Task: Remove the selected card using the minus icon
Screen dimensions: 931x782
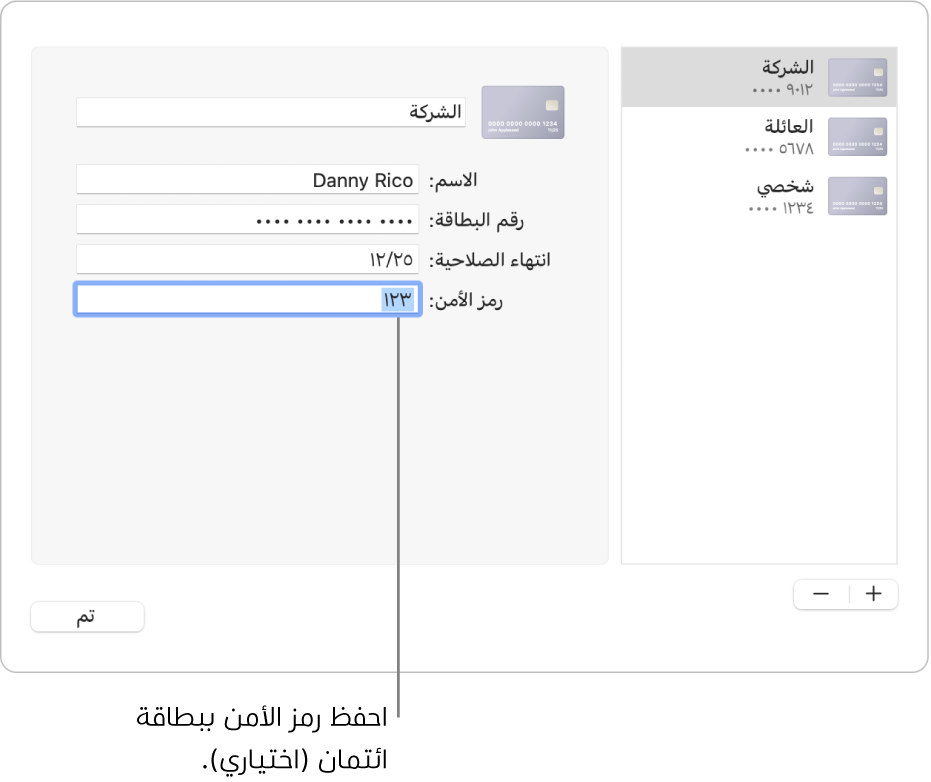Action: tap(820, 594)
